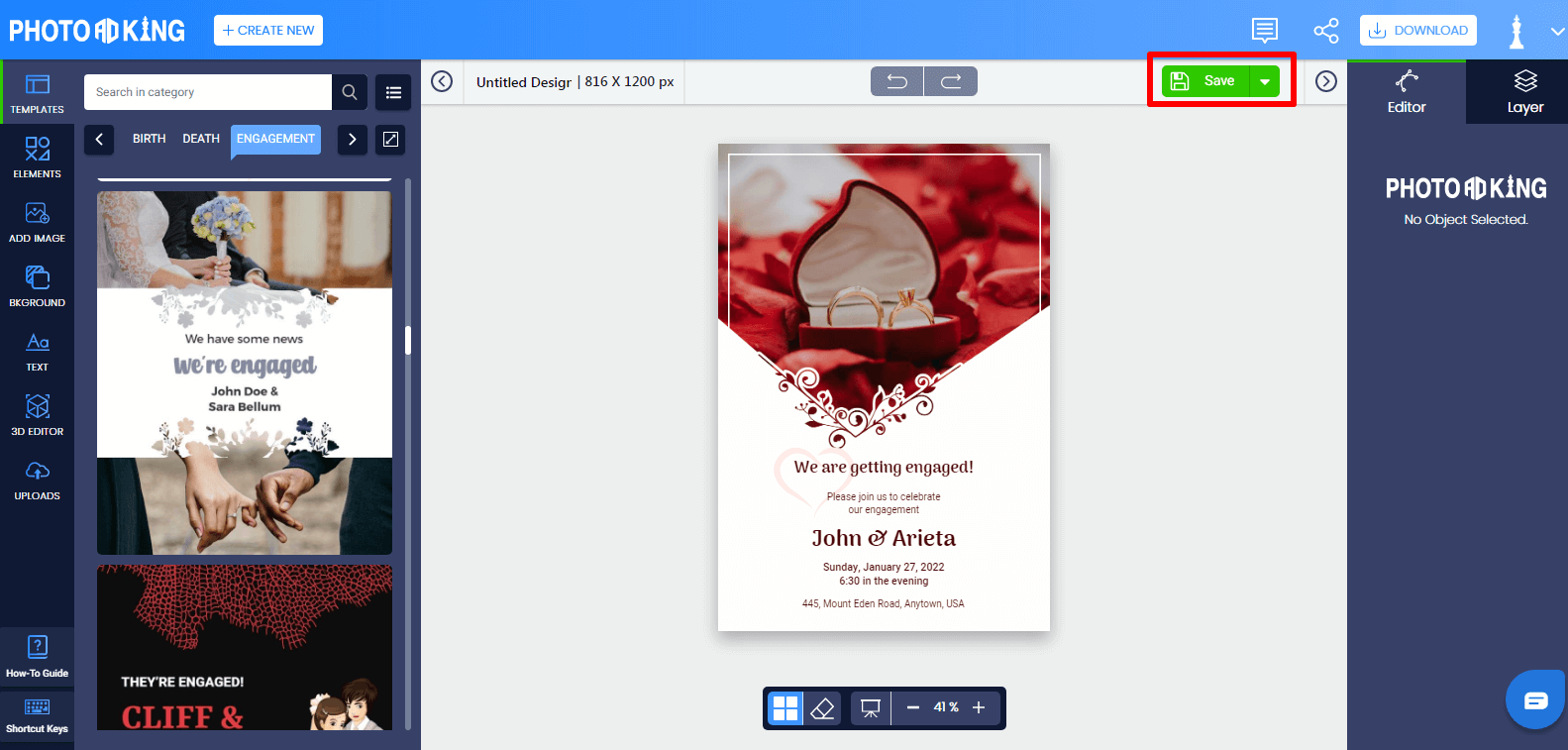Open the Elements panel
This screenshot has width=1568, height=750.
37,157
